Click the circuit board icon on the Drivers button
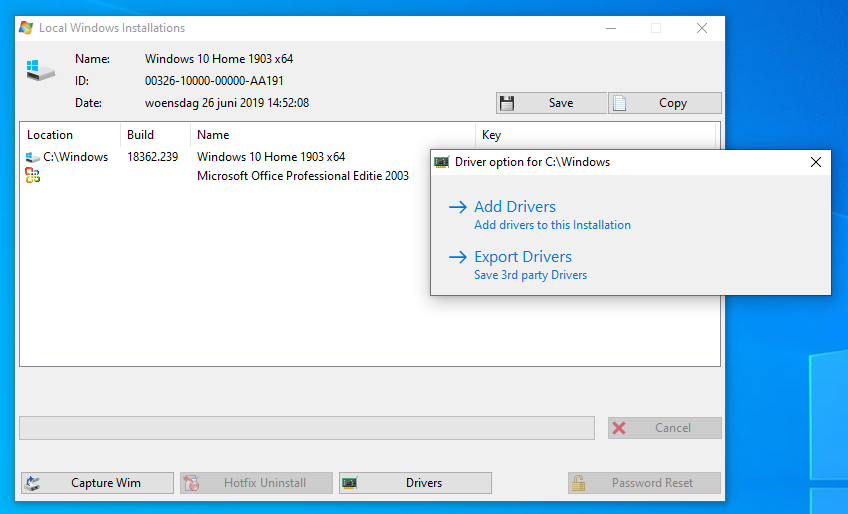The height and width of the screenshot is (514, 848). pos(349,483)
